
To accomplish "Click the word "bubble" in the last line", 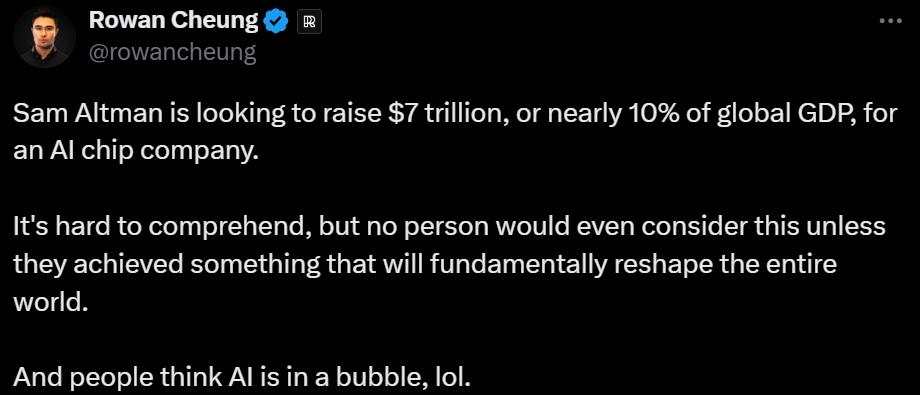I will [x=381, y=377].
